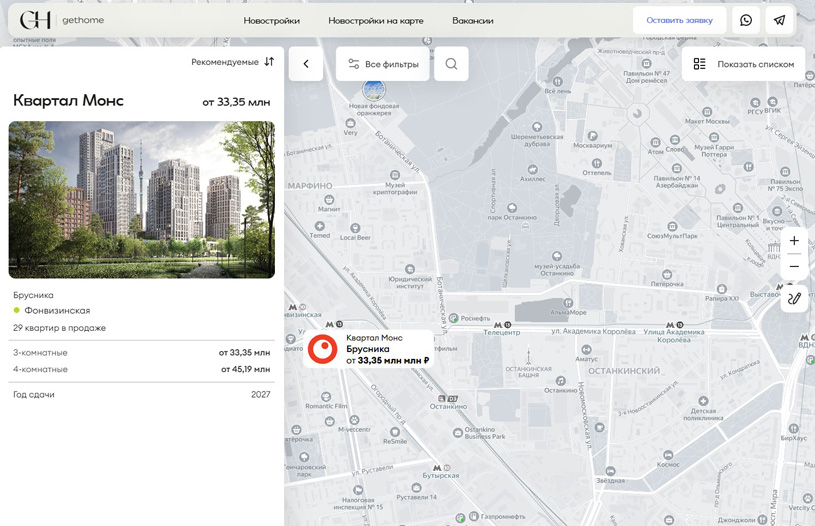This screenshot has height=526, width=815.
Task: Click the map search magnifier icon
Action: (x=451, y=64)
